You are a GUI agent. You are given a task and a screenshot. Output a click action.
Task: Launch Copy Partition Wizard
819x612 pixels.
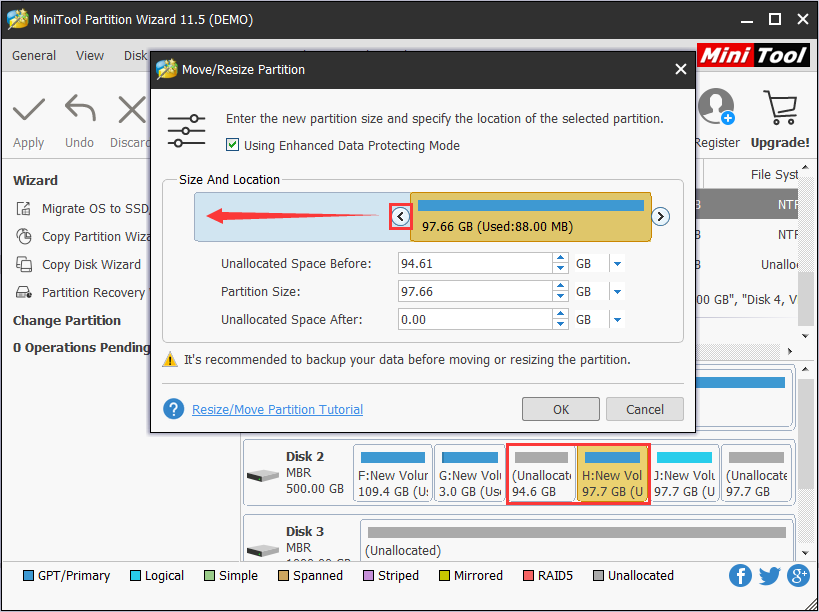pos(83,237)
